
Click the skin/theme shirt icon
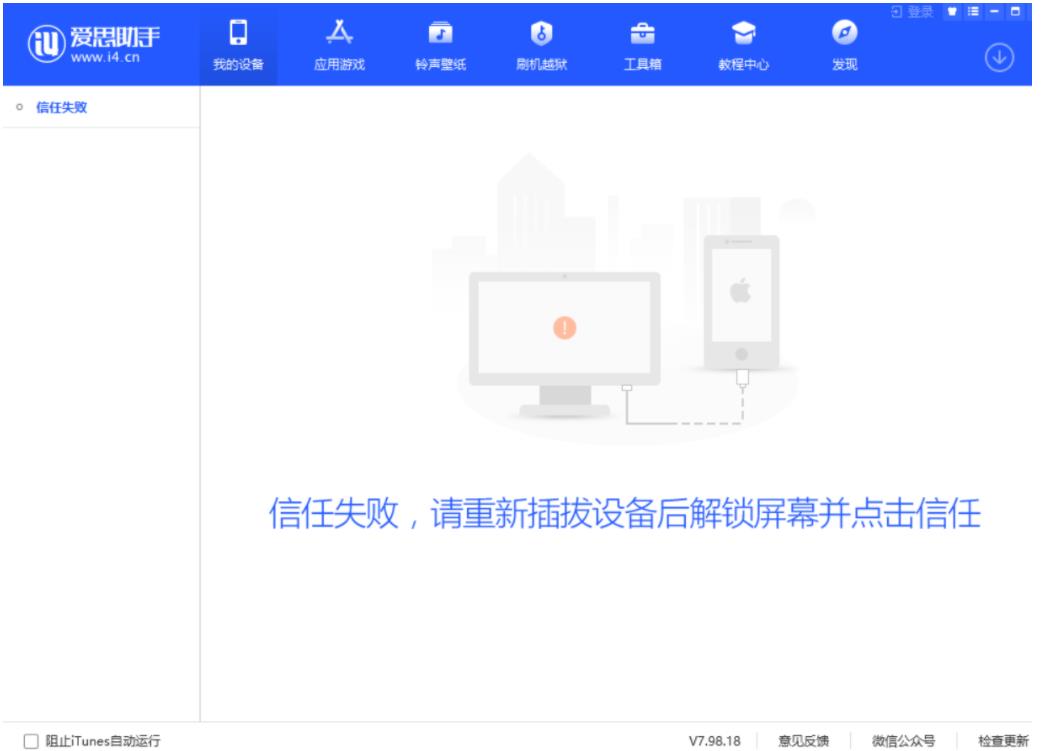coord(953,12)
